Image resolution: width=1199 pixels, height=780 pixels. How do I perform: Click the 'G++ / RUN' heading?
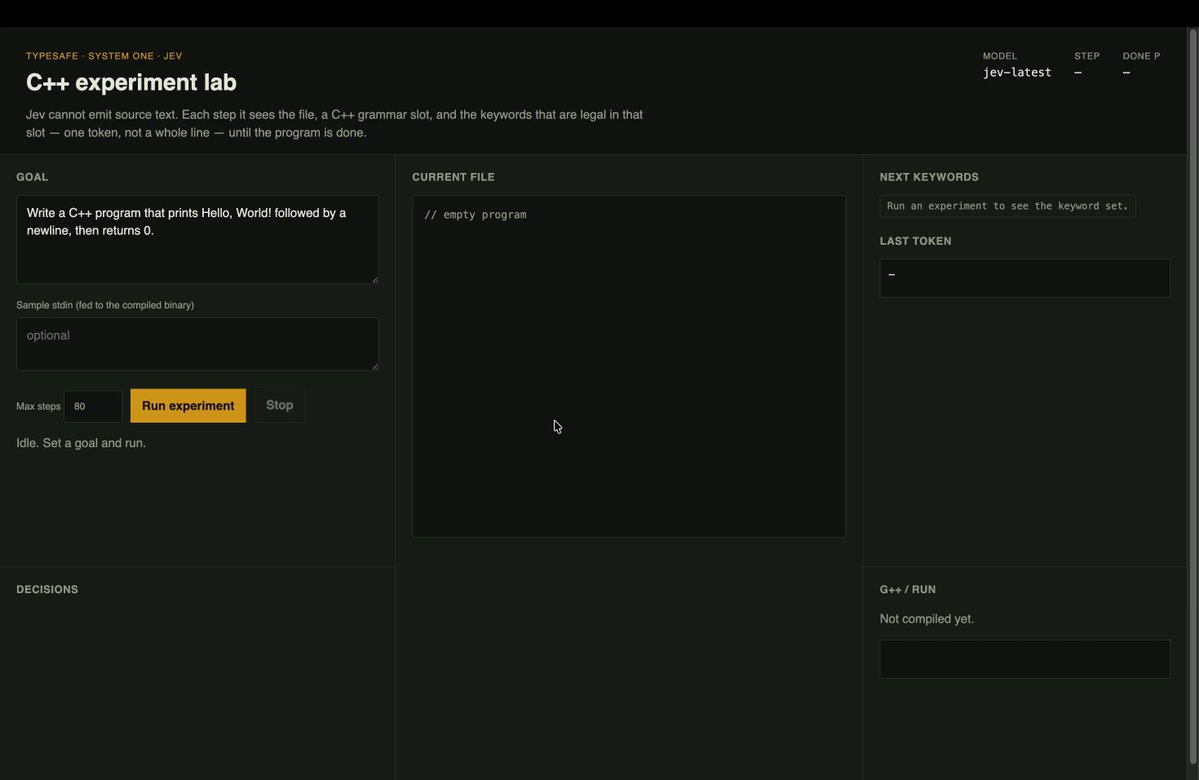point(908,590)
